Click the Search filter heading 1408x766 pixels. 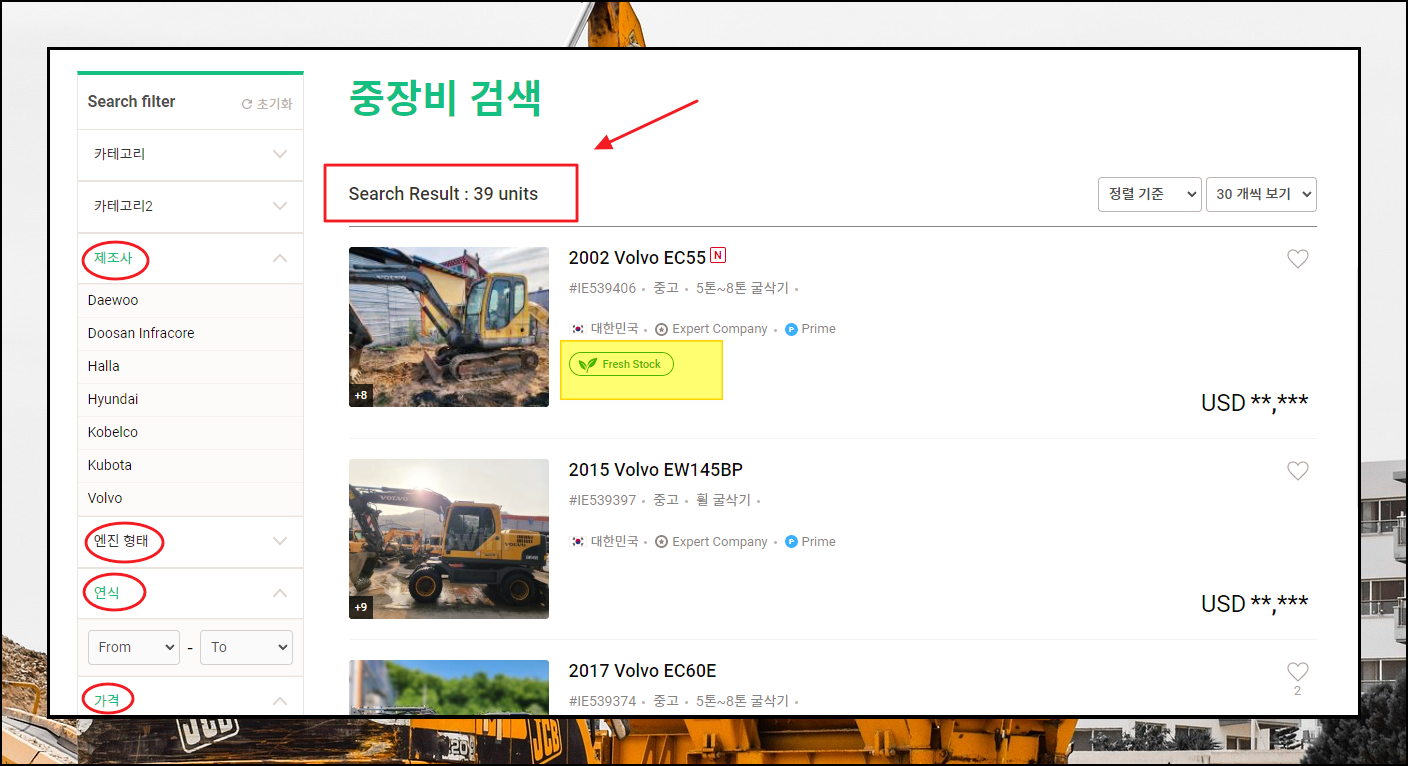pos(131,102)
